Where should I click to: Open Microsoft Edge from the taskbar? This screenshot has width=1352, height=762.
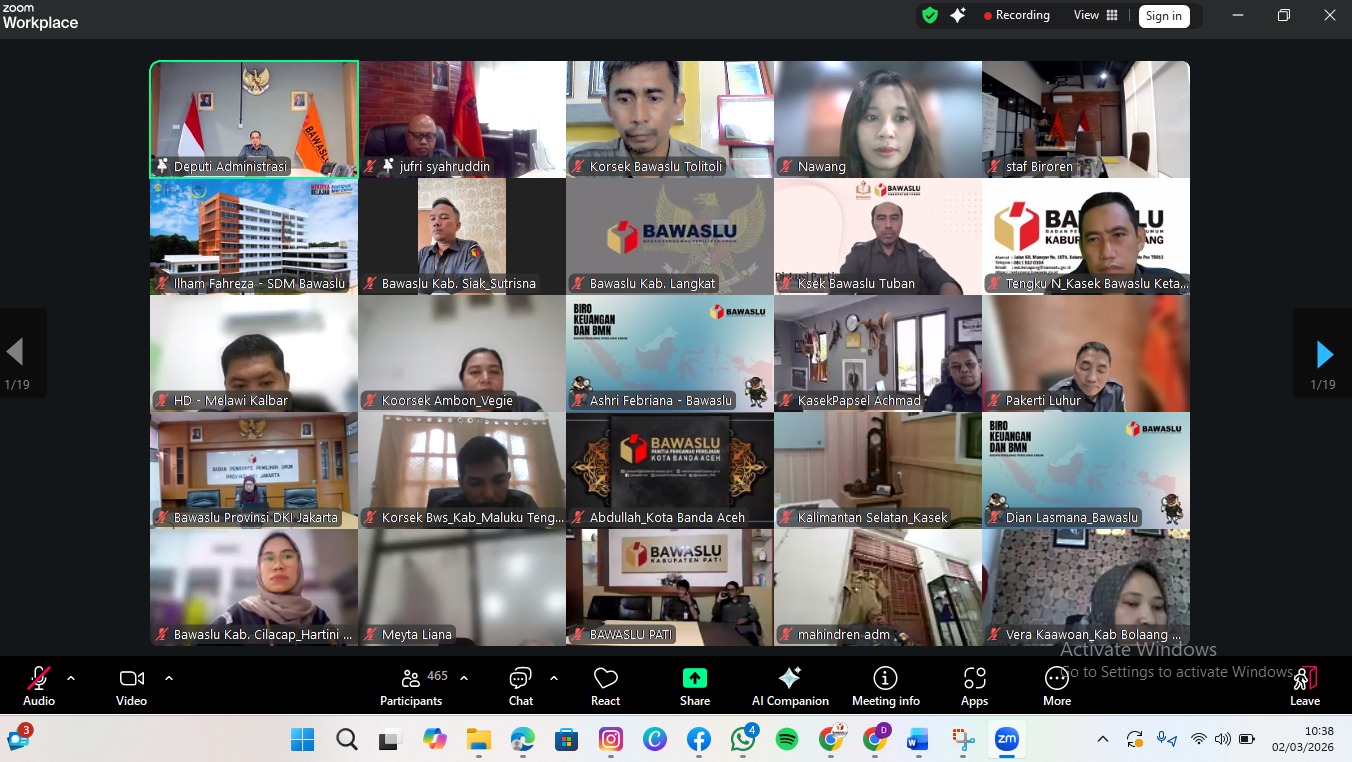pyautogui.click(x=523, y=740)
